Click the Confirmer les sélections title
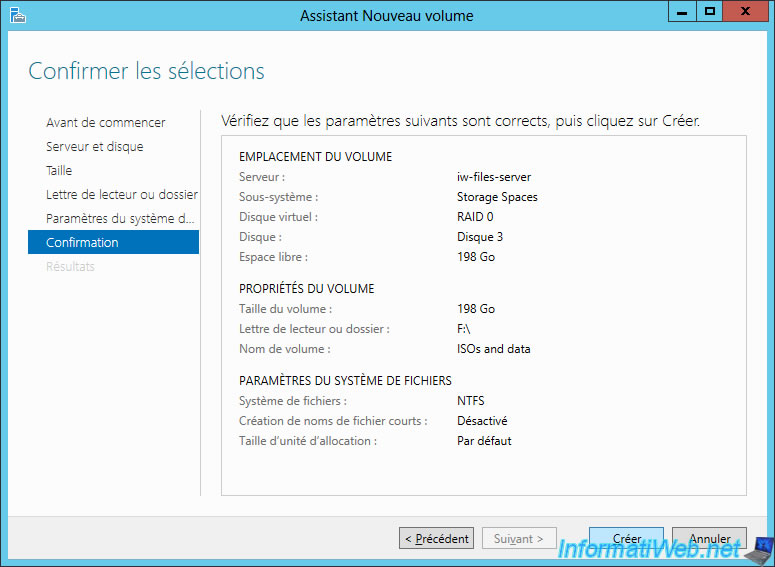The image size is (775, 567). click(x=146, y=71)
